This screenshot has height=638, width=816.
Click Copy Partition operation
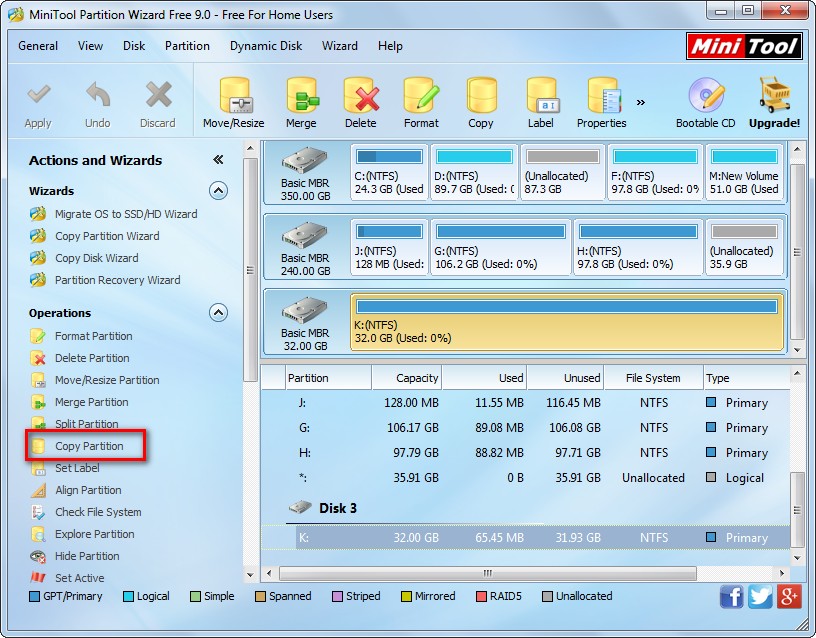(x=77, y=446)
